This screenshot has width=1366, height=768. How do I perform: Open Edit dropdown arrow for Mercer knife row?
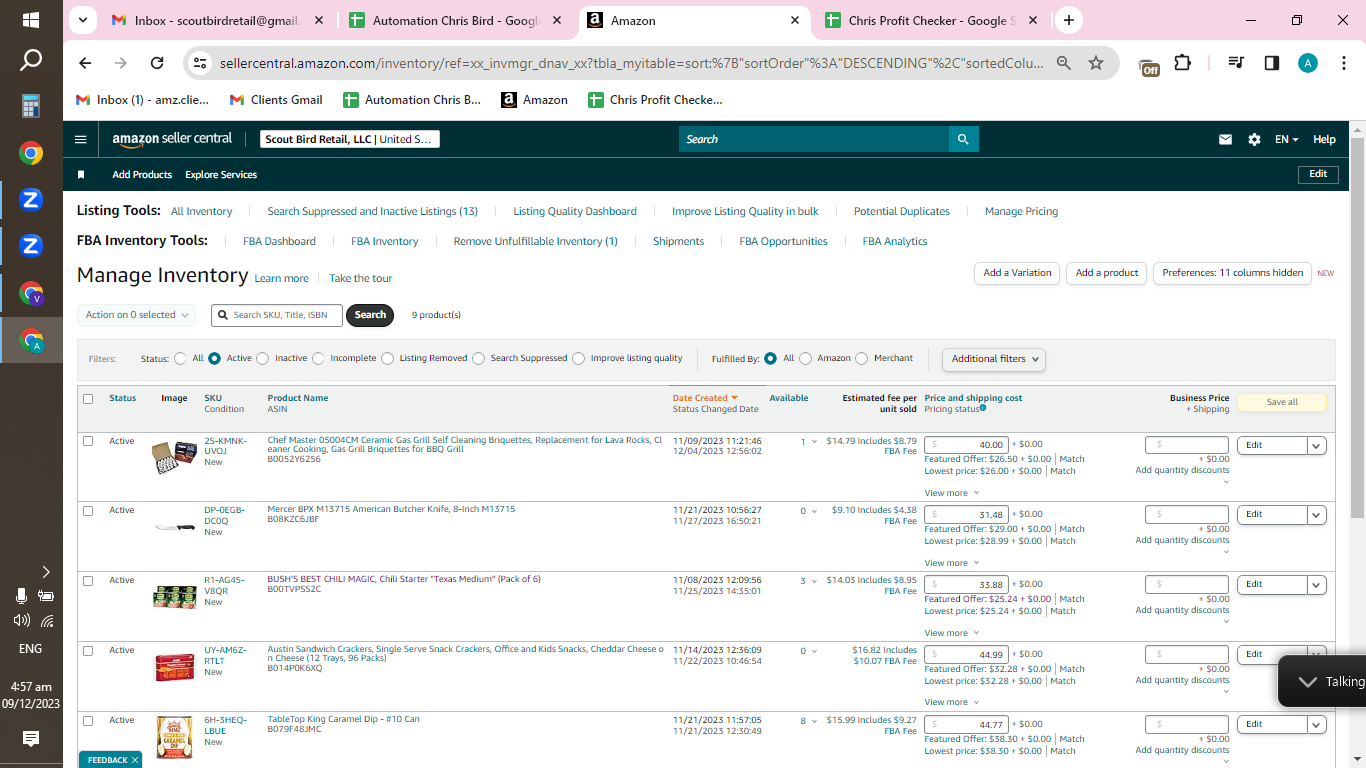(x=1316, y=515)
